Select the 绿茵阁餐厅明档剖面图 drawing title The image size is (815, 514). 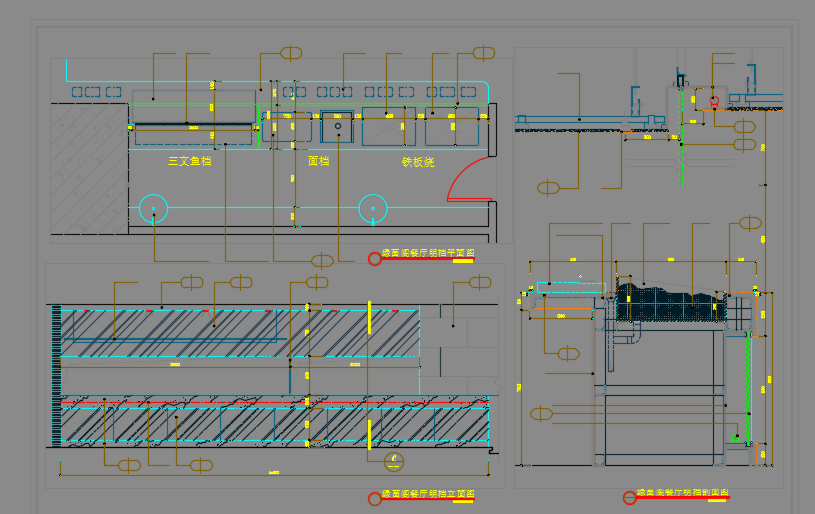[683, 492]
